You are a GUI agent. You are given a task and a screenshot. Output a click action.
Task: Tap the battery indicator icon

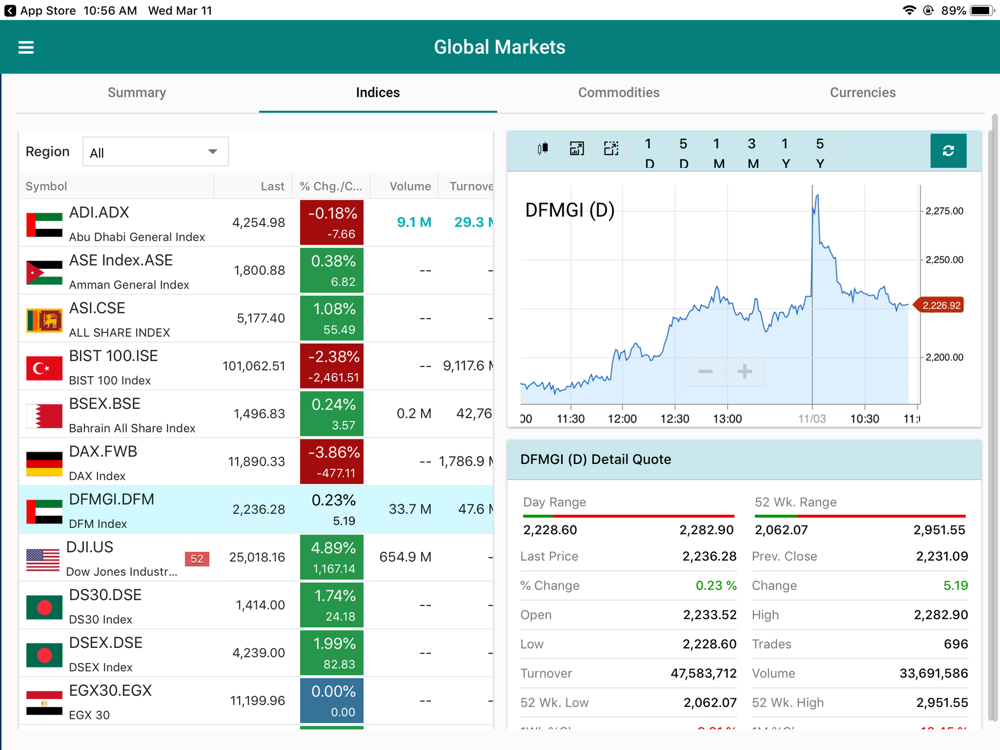point(982,10)
